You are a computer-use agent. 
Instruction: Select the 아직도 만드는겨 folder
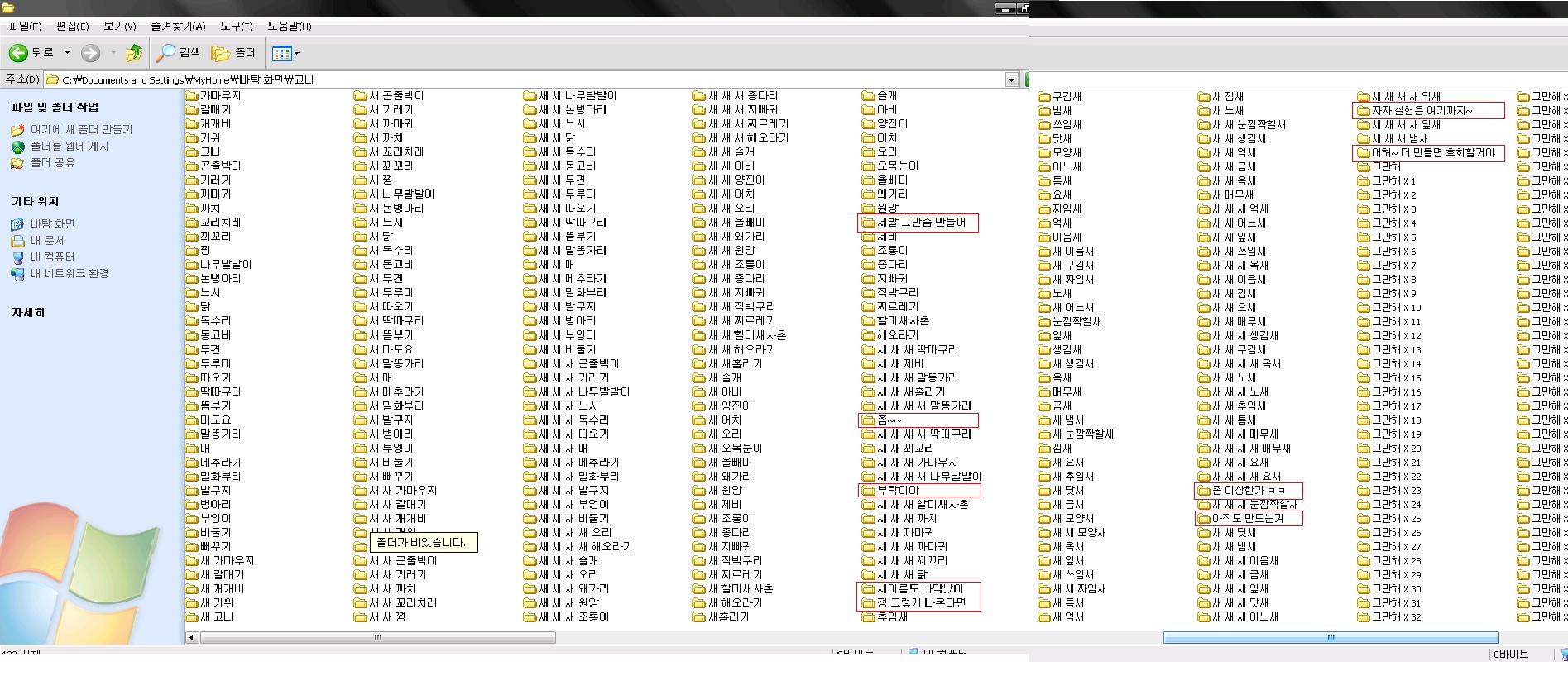click(1240, 518)
